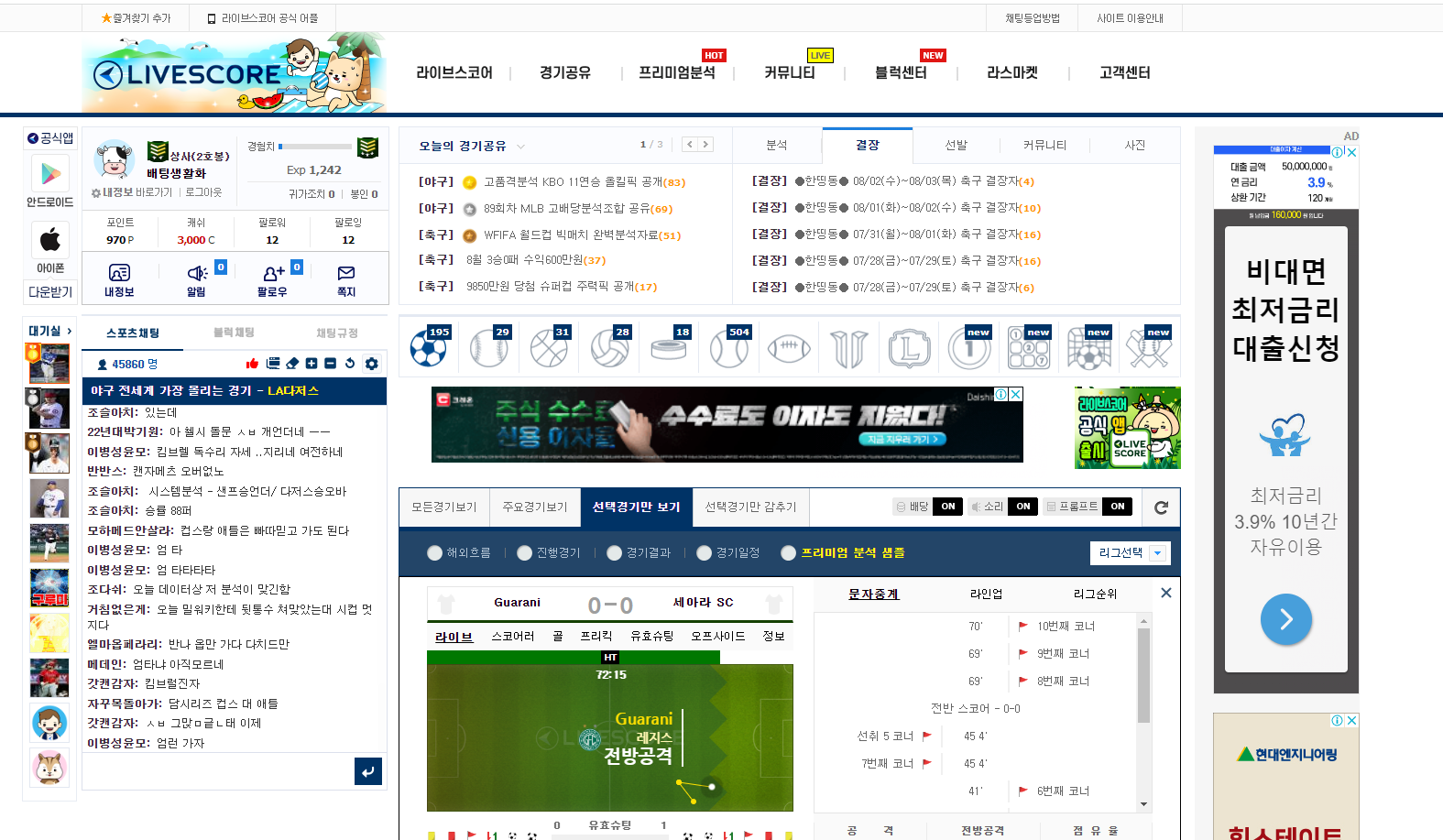Select the 진행경기 radio button

point(524,553)
